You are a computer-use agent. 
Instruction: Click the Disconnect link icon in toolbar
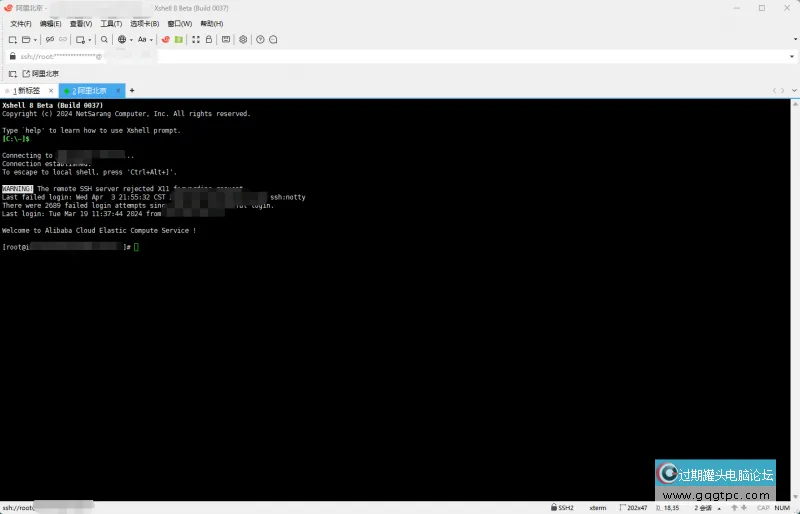pos(49,40)
